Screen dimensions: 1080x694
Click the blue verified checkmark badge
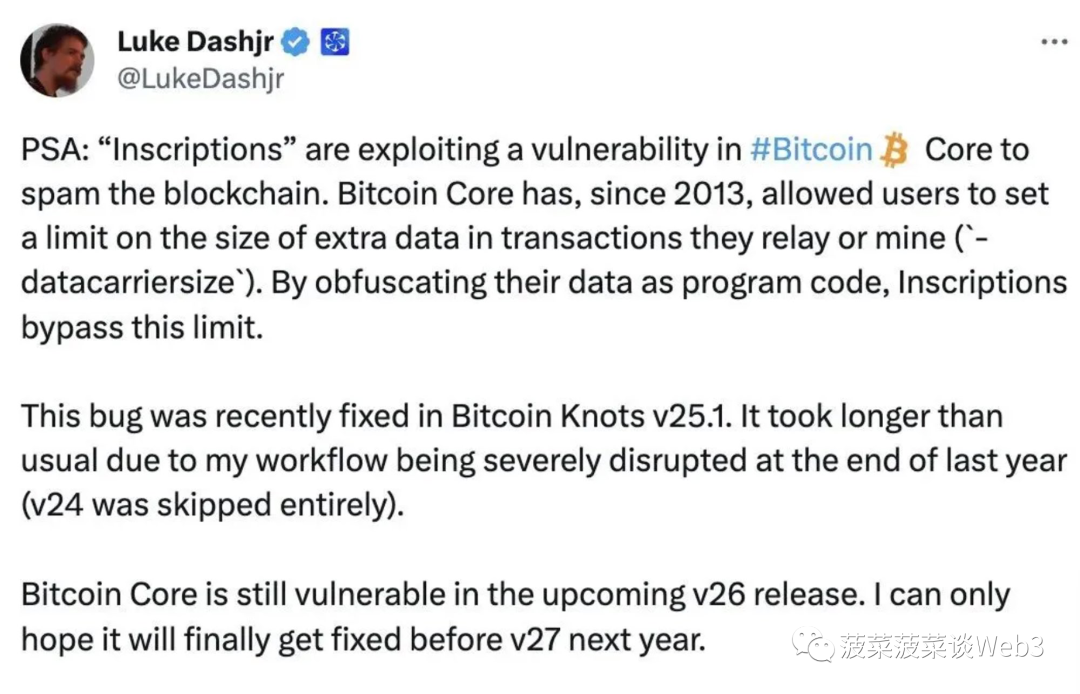point(296,42)
